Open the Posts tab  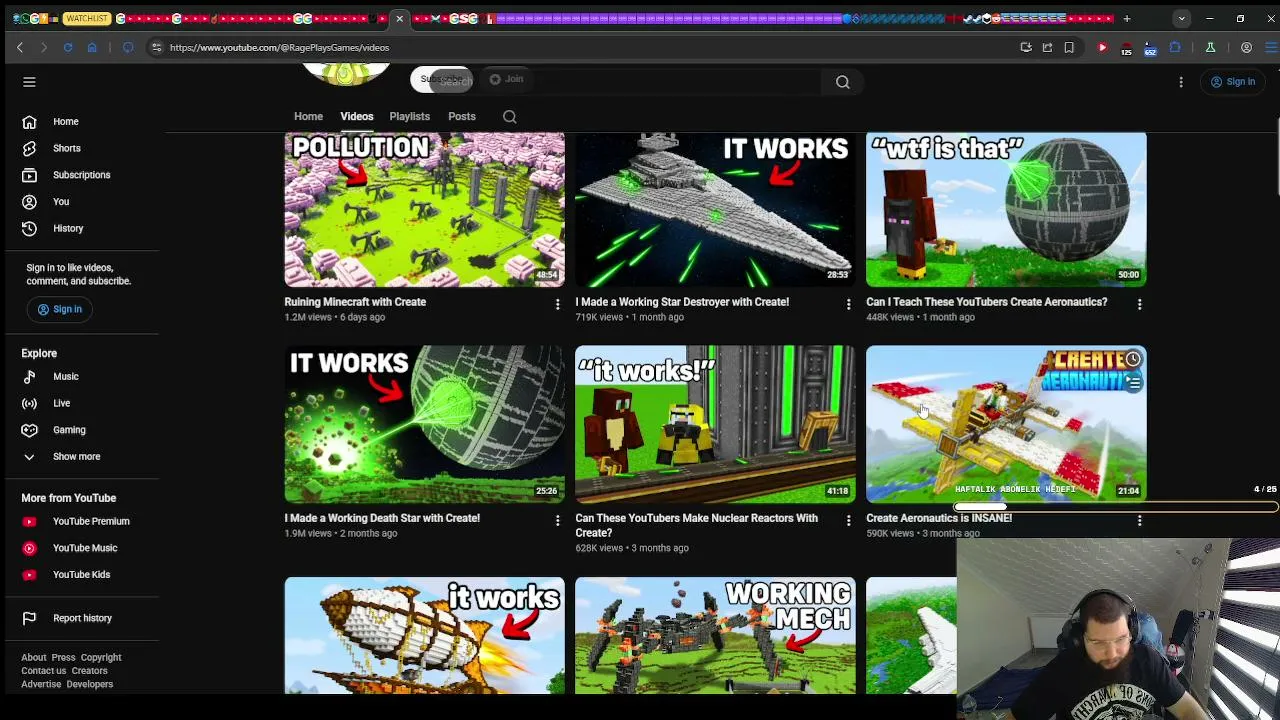(x=461, y=116)
